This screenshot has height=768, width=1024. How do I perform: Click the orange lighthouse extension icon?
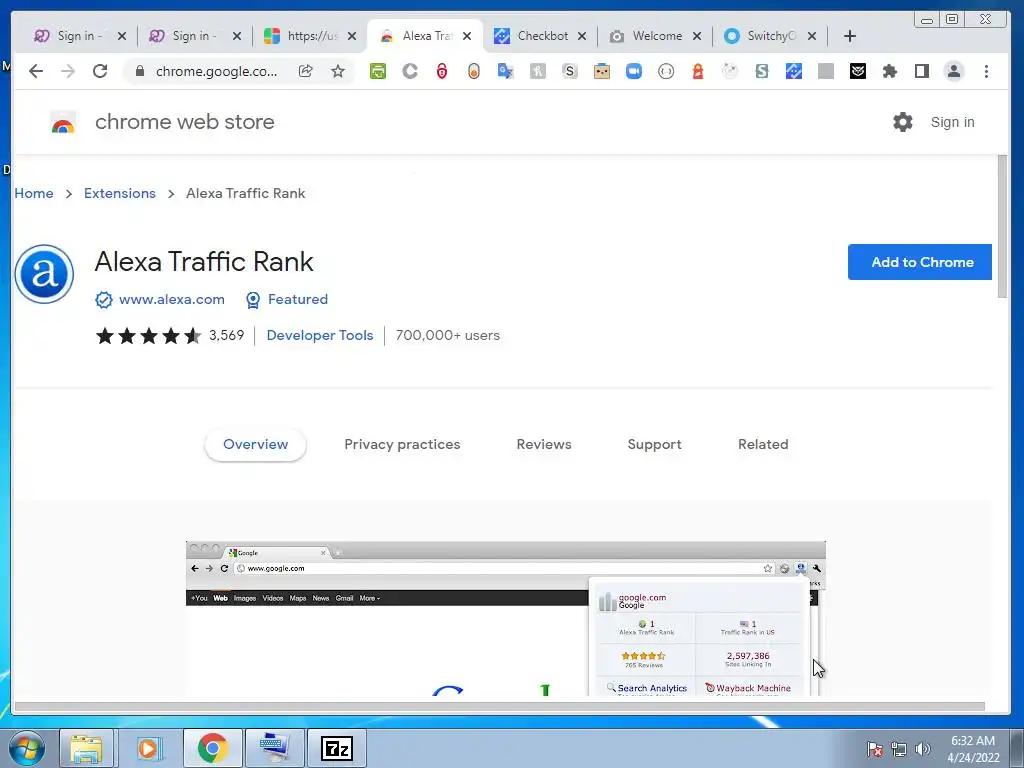(x=697, y=71)
